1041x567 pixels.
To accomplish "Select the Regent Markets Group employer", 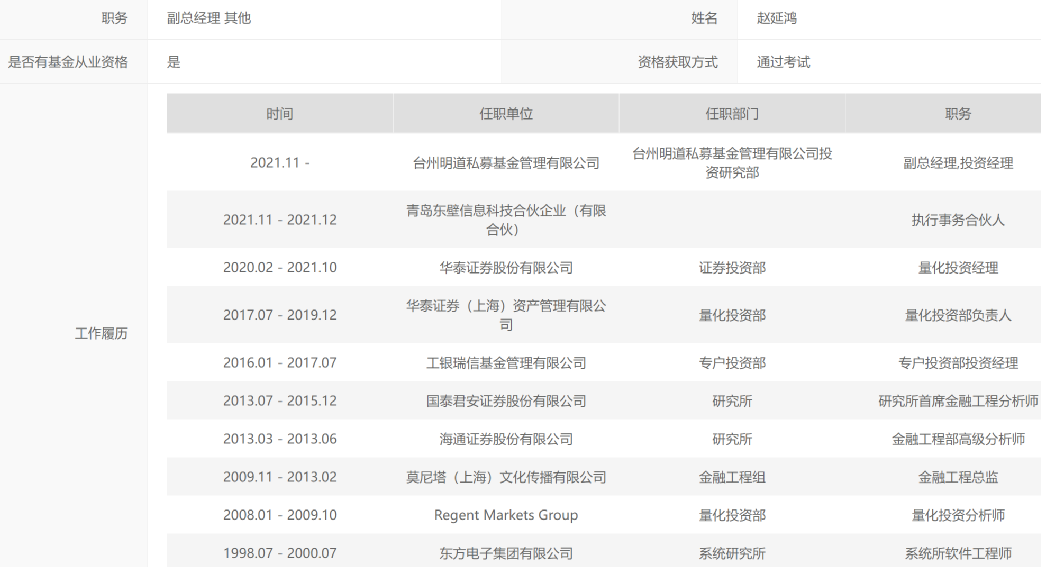I will (506, 515).
